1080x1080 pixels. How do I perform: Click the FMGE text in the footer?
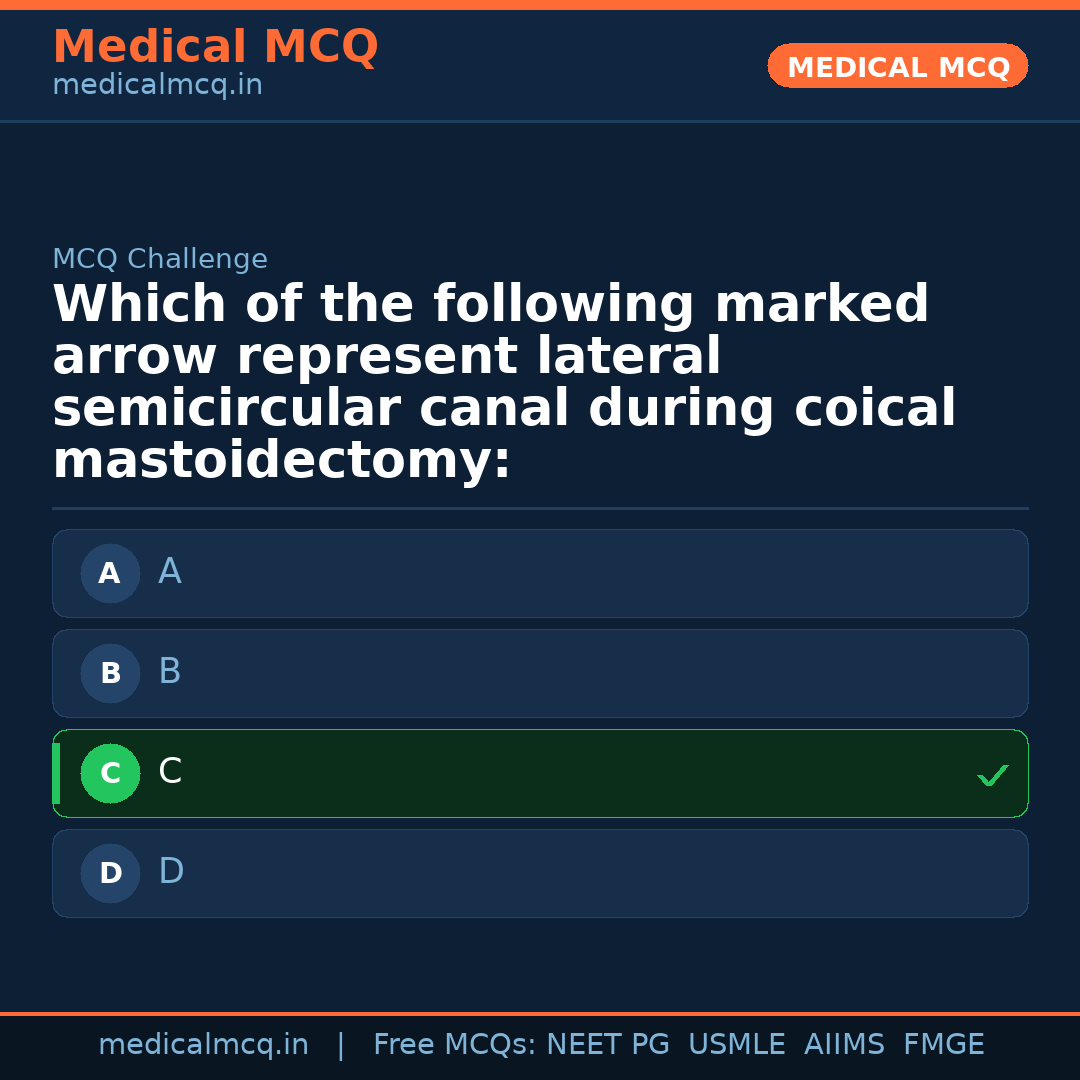943,1044
